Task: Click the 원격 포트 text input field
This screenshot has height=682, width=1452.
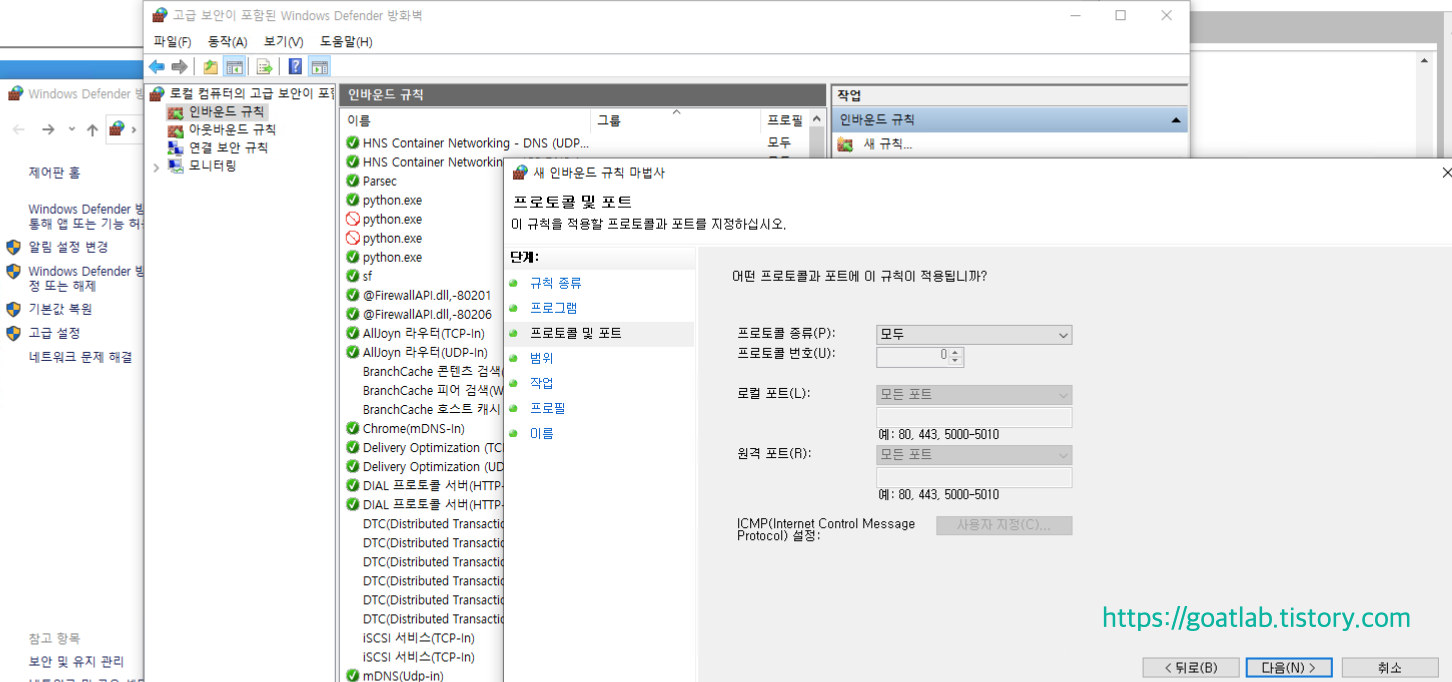Action: pyautogui.click(x=974, y=477)
